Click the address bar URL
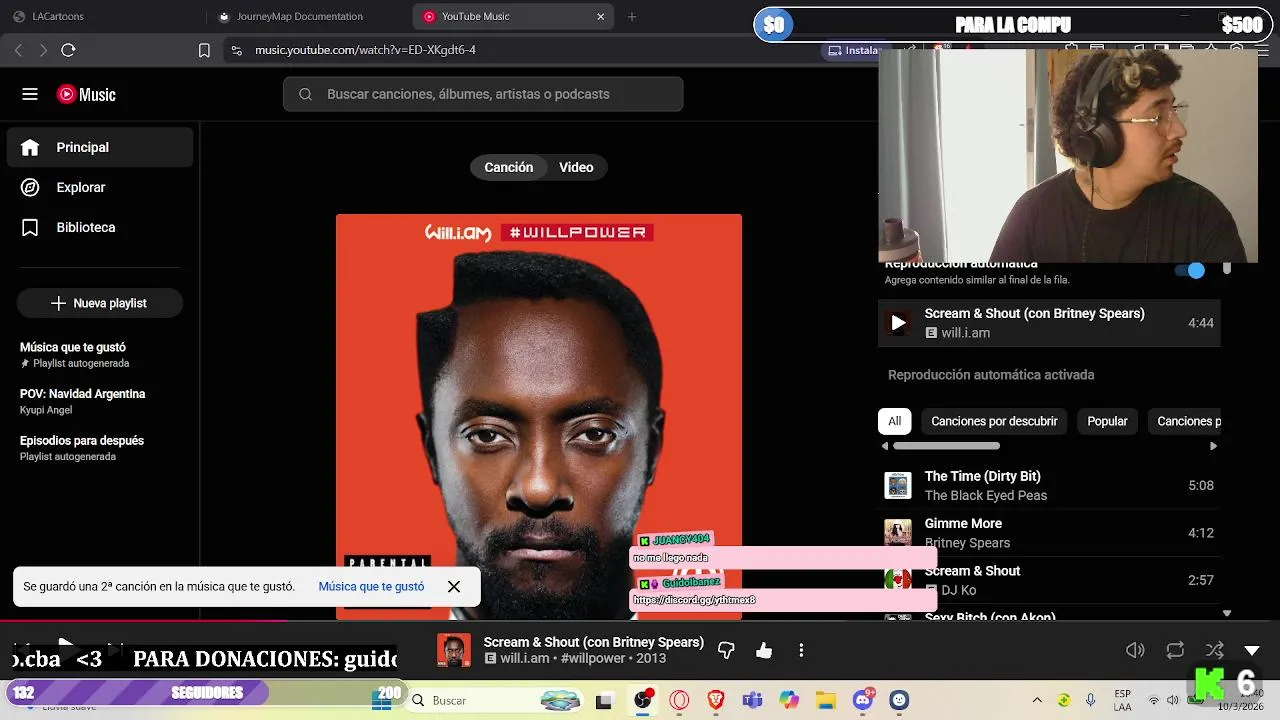 pos(365,50)
